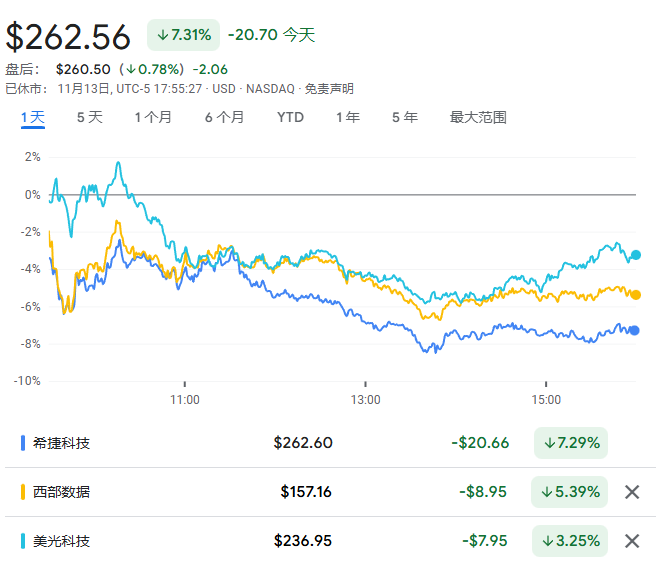Screen dimensions: 661x562
Task: Switch to the 5 天 range tab
Action: pos(90,117)
